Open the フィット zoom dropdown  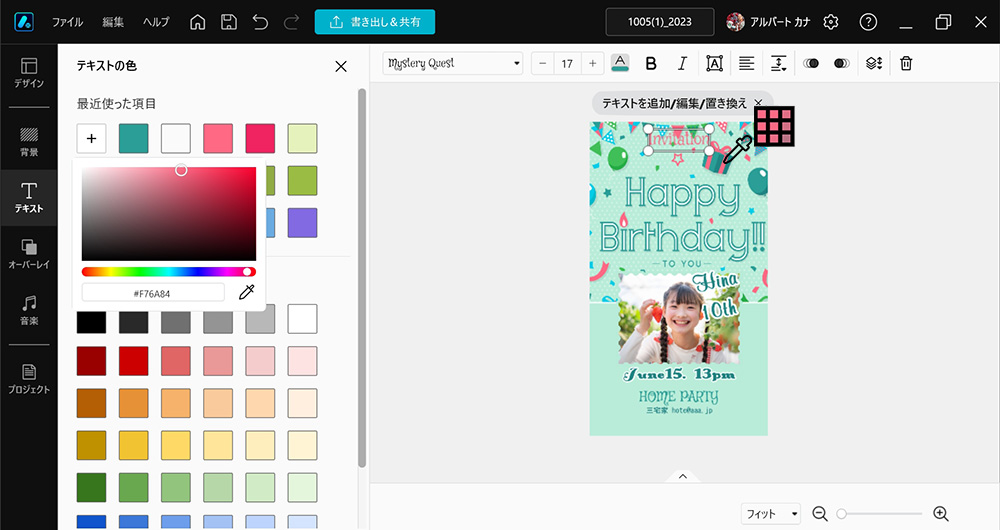(x=771, y=514)
